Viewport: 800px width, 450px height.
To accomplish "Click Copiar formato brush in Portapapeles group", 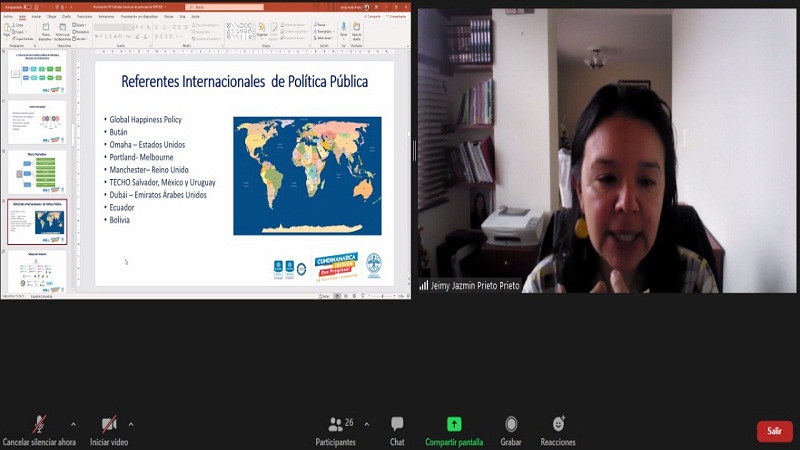I will click(x=22, y=39).
